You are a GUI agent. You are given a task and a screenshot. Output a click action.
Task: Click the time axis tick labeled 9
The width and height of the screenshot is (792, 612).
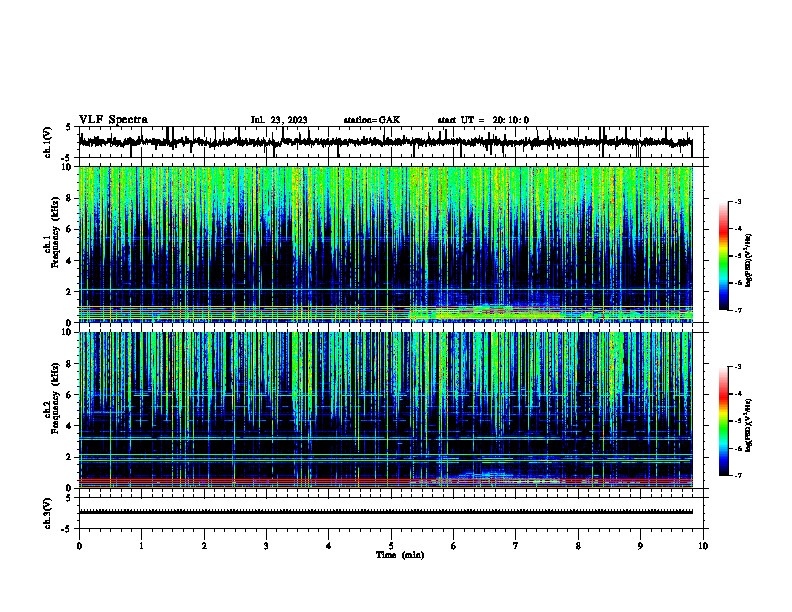tap(640, 546)
